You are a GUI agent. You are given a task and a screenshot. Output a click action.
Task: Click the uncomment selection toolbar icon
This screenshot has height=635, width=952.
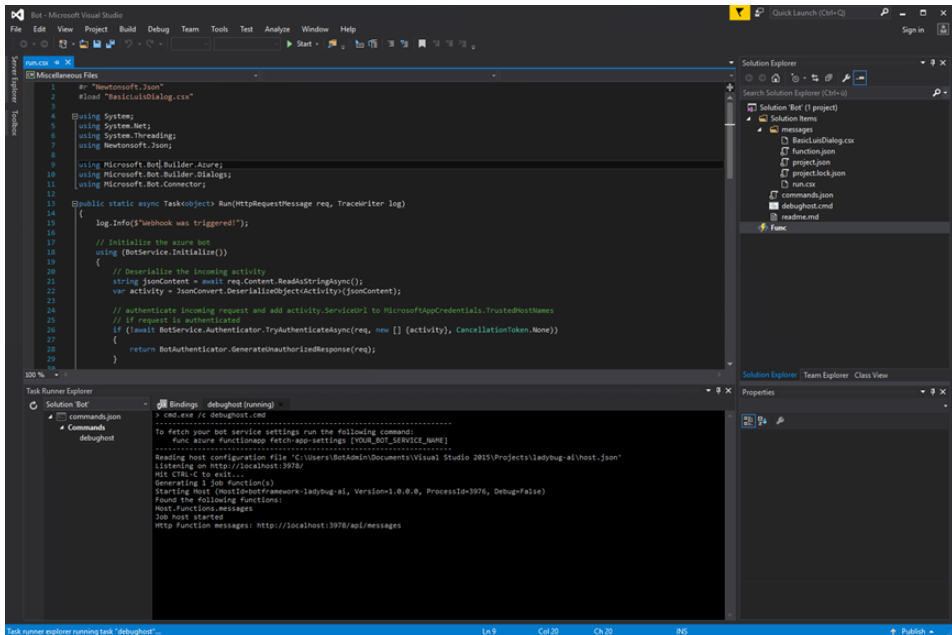404,44
